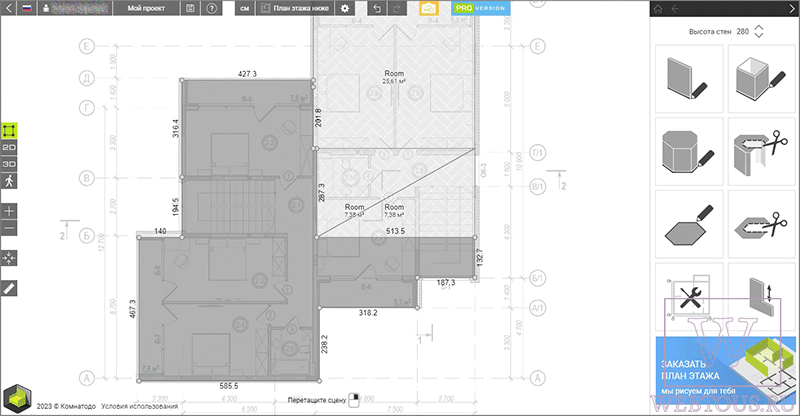
Task: Switch to 3D view mode
Action: point(9,164)
